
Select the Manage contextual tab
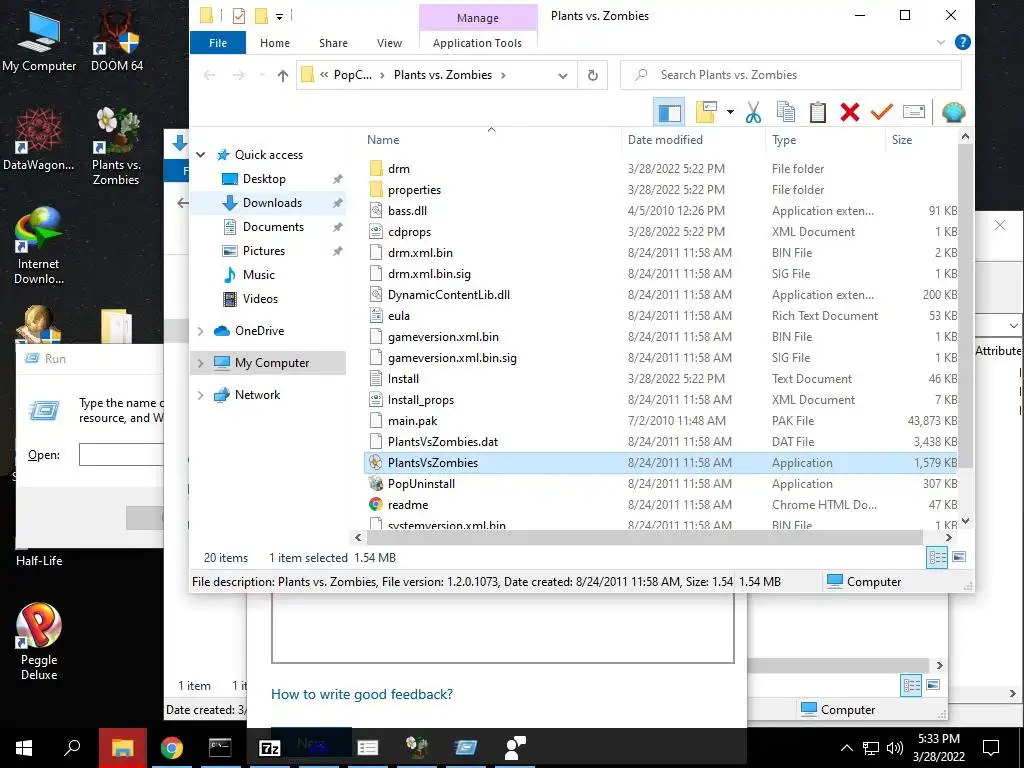click(477, 18)
